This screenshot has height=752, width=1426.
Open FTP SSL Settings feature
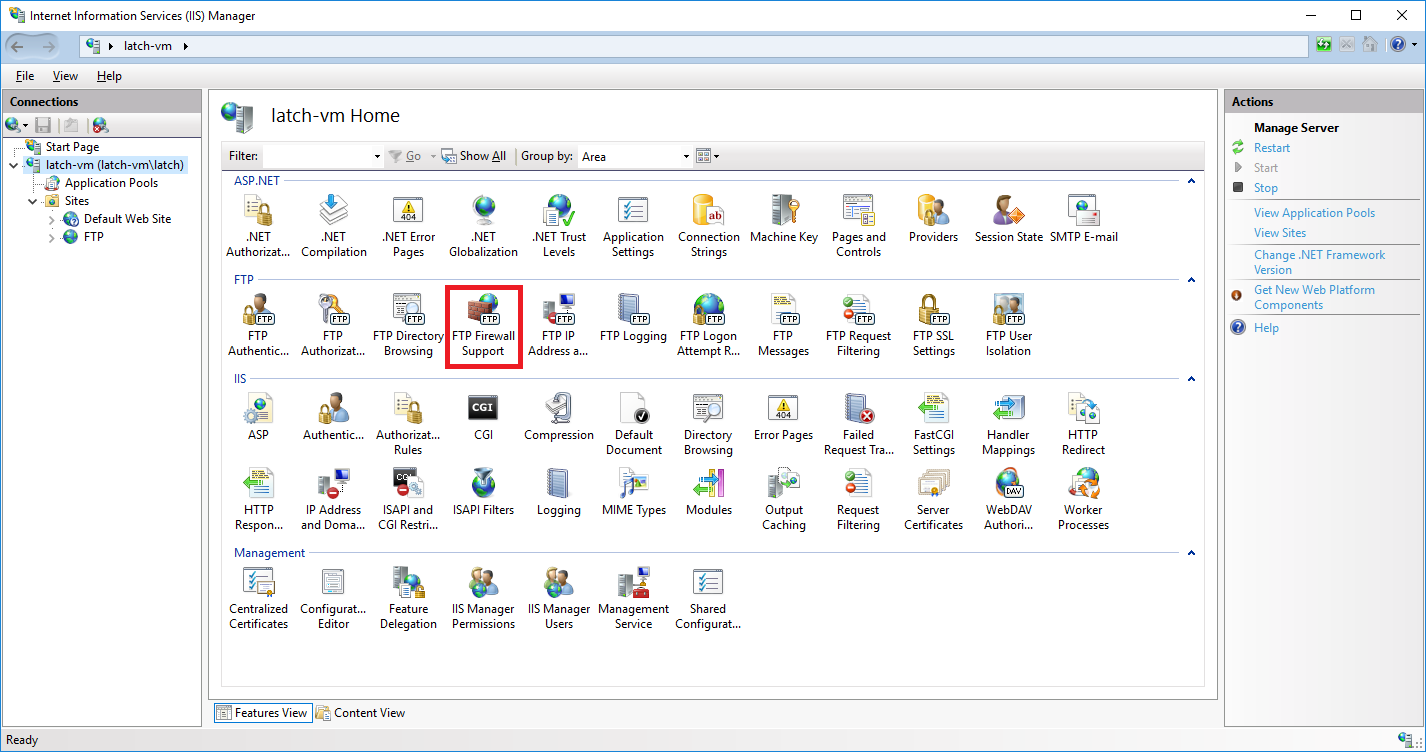[933, 325]
